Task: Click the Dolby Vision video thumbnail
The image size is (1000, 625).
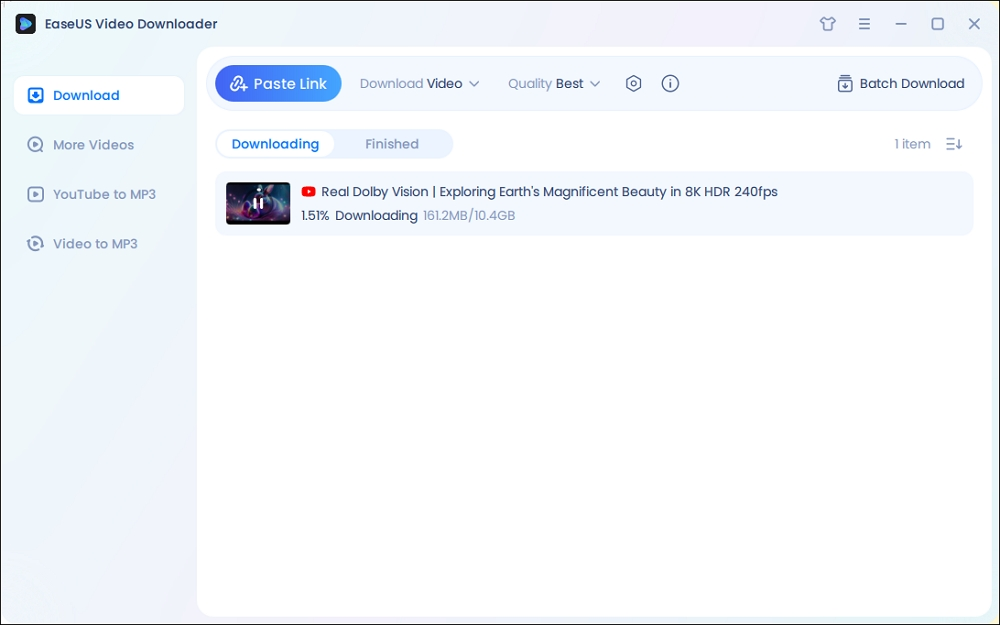Action: pos(257,203)
